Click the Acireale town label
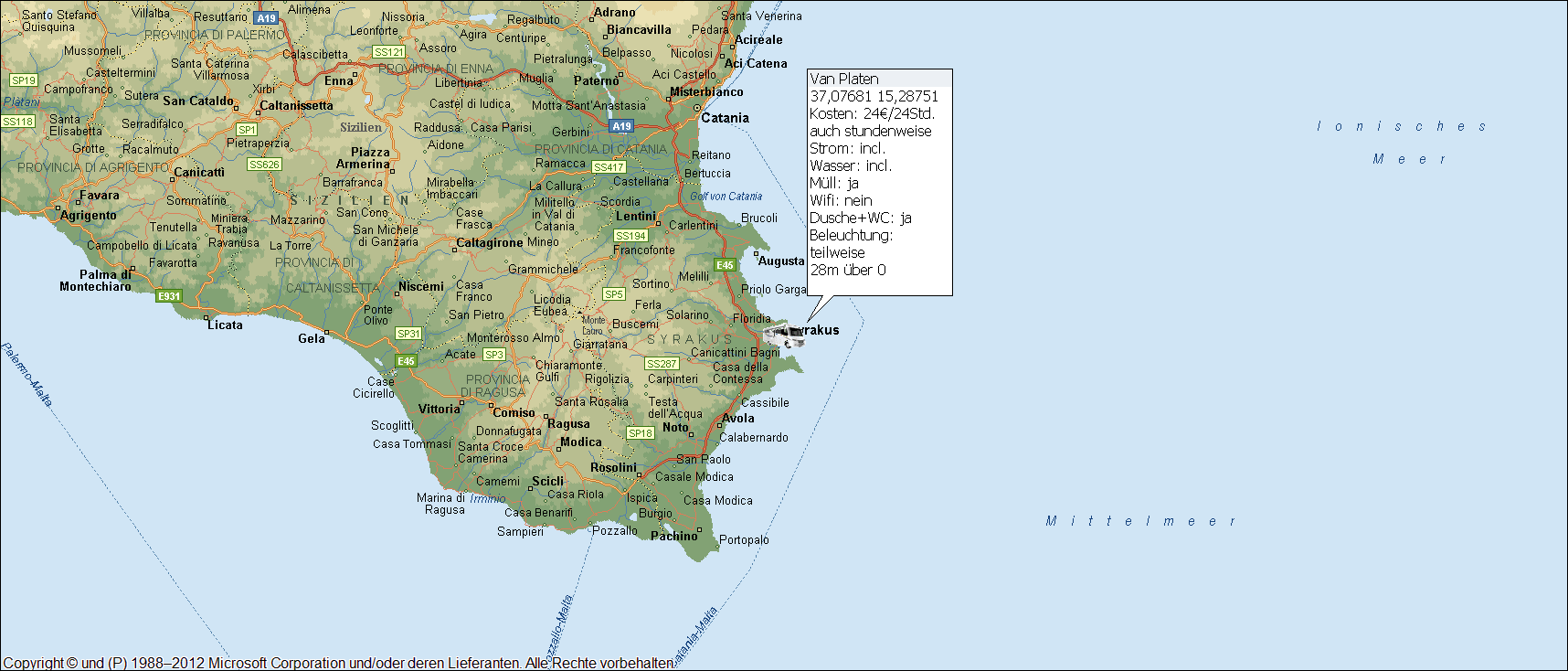This screenshot has width=1568, height=671. (758, 40)
